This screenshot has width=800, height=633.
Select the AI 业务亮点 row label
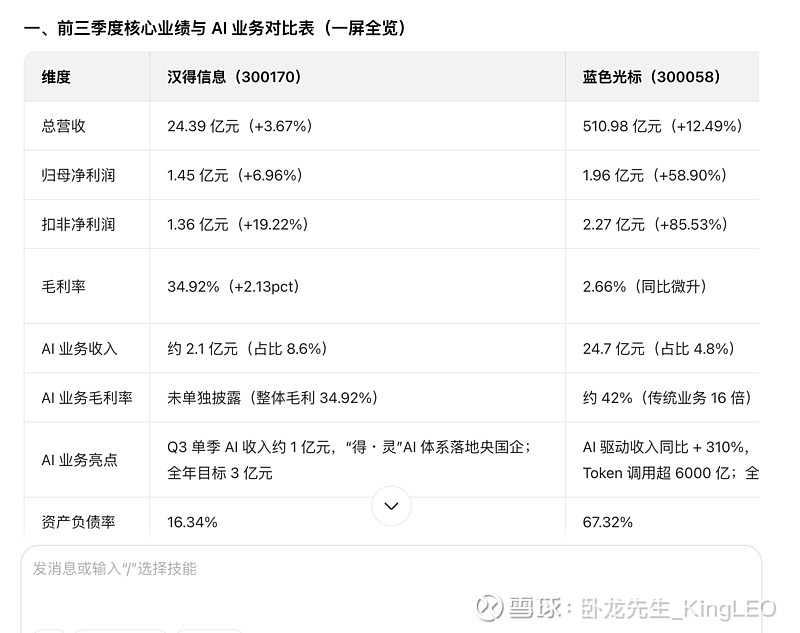pyautogui.click(x=80, y=460)
